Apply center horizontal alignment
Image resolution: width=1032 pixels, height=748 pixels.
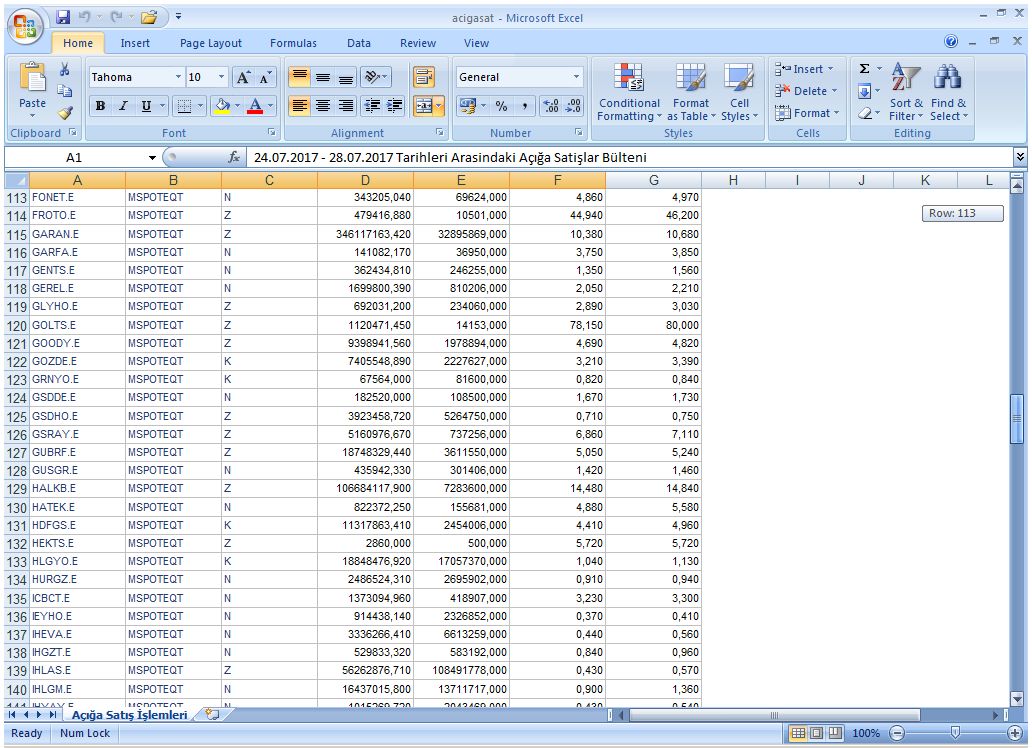pos(322,105)
